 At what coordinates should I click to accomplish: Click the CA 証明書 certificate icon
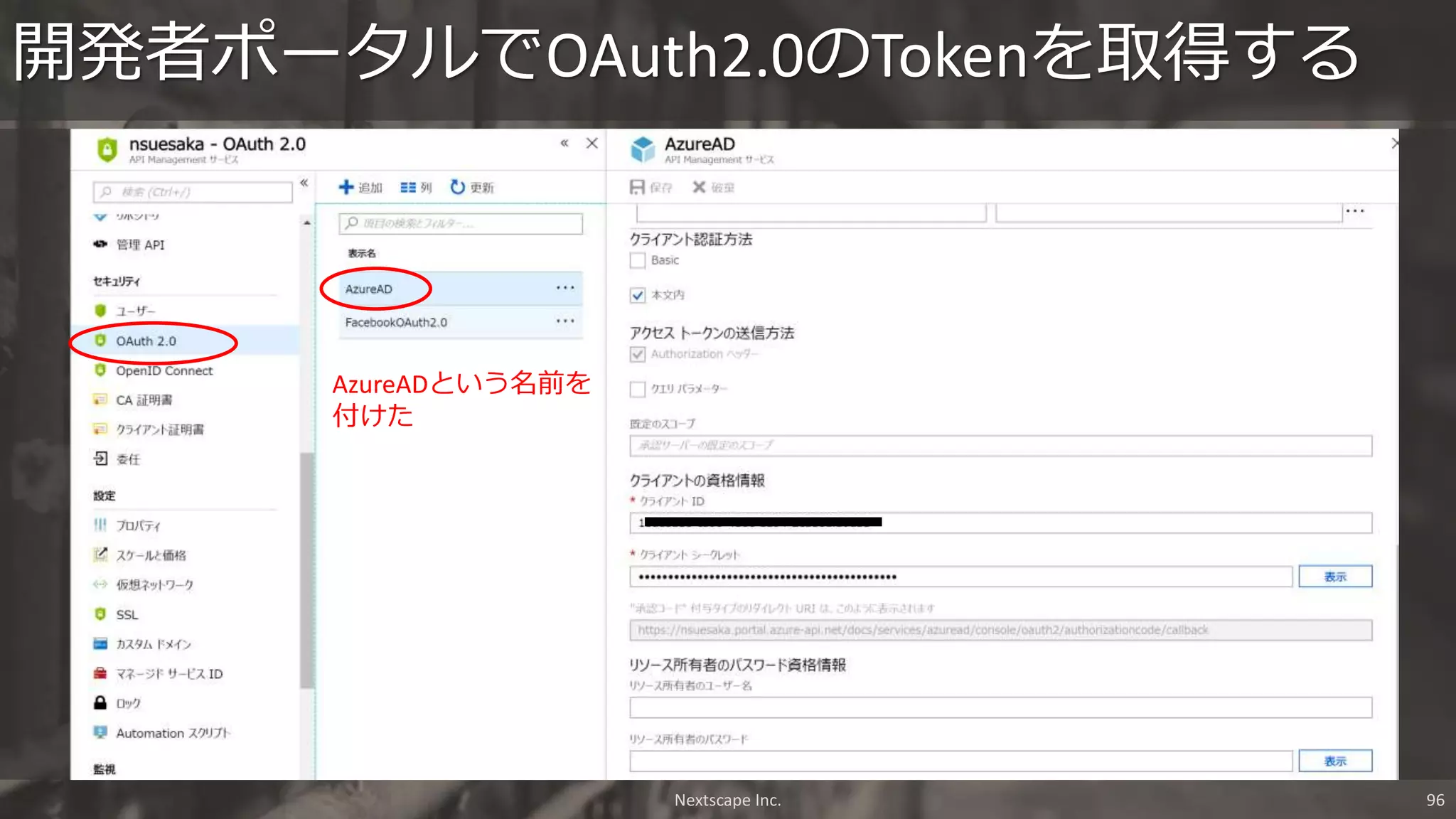[x=100, y=400]
